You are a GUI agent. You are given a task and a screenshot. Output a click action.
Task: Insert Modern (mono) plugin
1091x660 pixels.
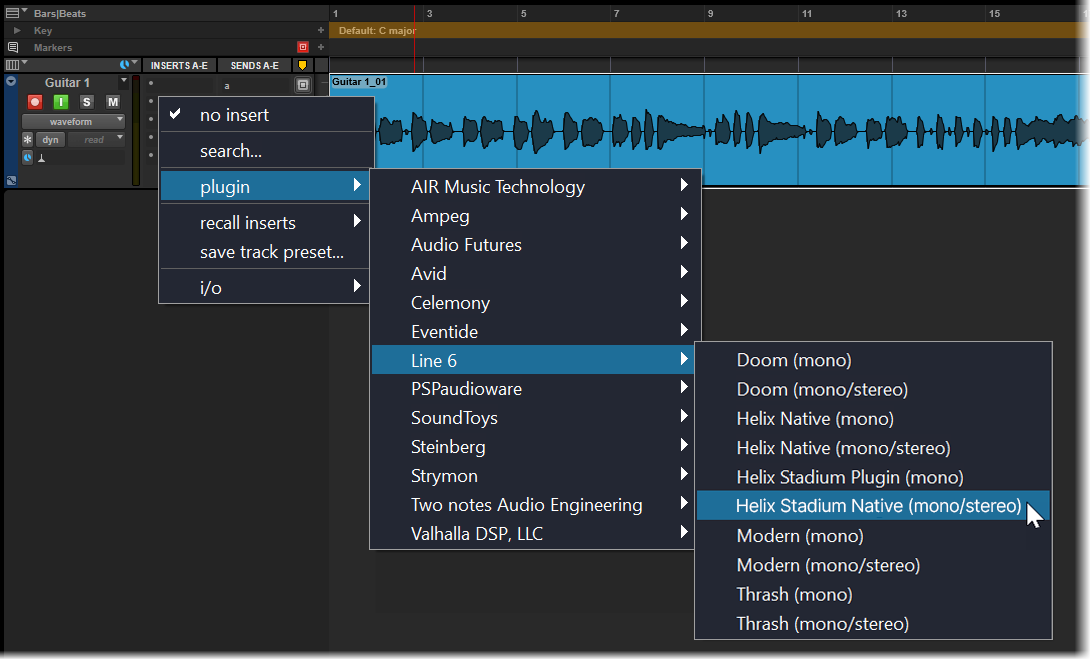[x=873, y=536]
